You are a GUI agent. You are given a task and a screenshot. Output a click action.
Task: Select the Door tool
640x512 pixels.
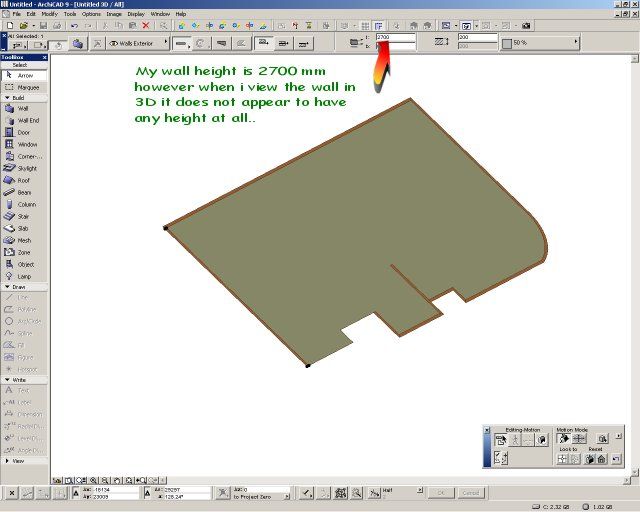point(24,132)
